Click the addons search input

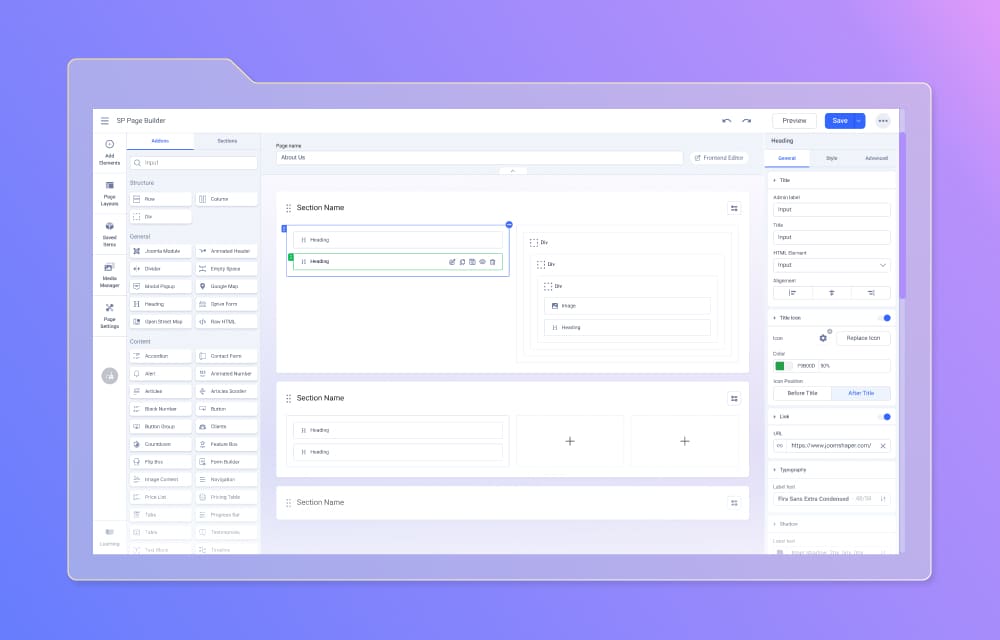pos(193,163)
